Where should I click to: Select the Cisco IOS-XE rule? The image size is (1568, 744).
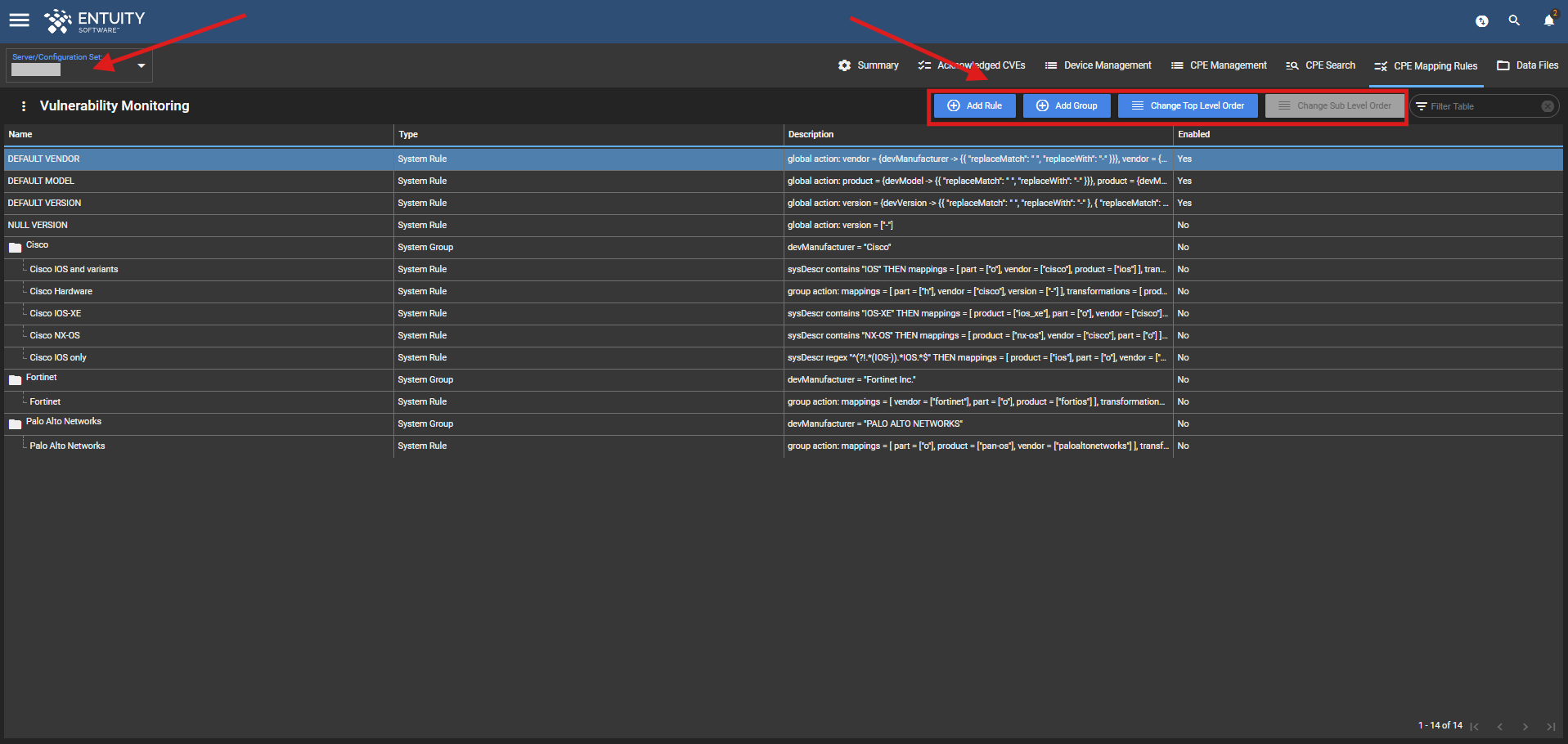(x=784, y=313)
